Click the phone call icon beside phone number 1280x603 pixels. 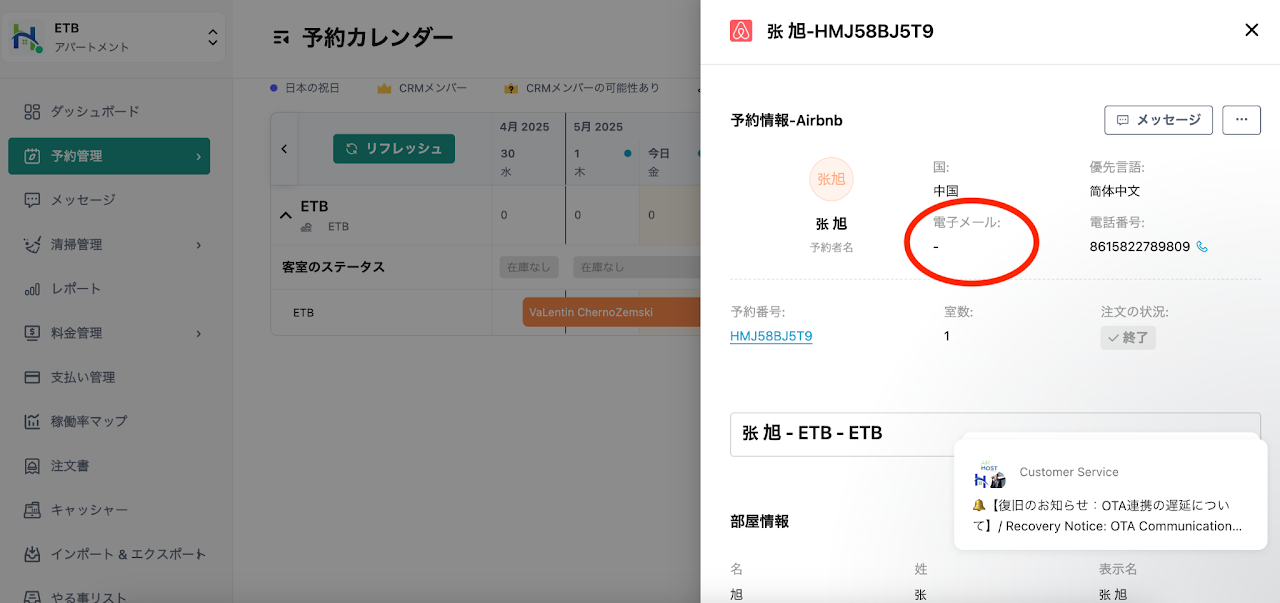(1202, 247)
